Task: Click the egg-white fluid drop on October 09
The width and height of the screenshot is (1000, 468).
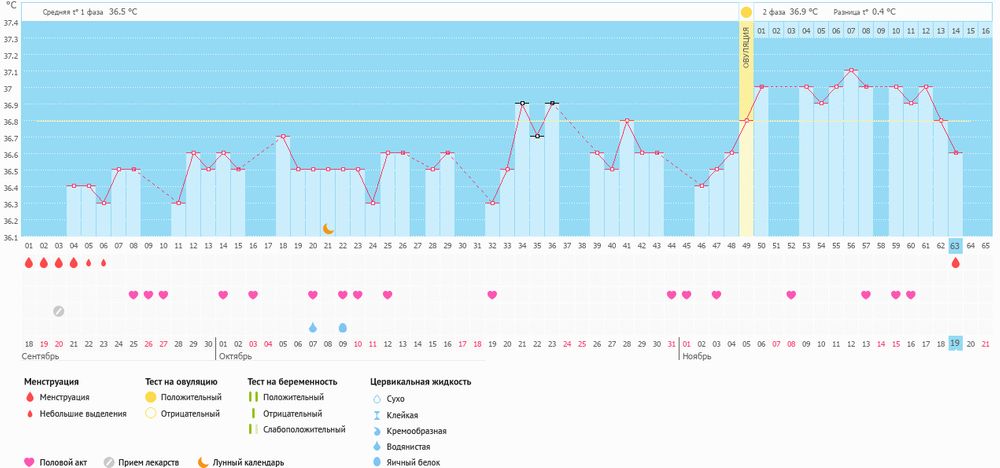Action: [x=343, y=328]
